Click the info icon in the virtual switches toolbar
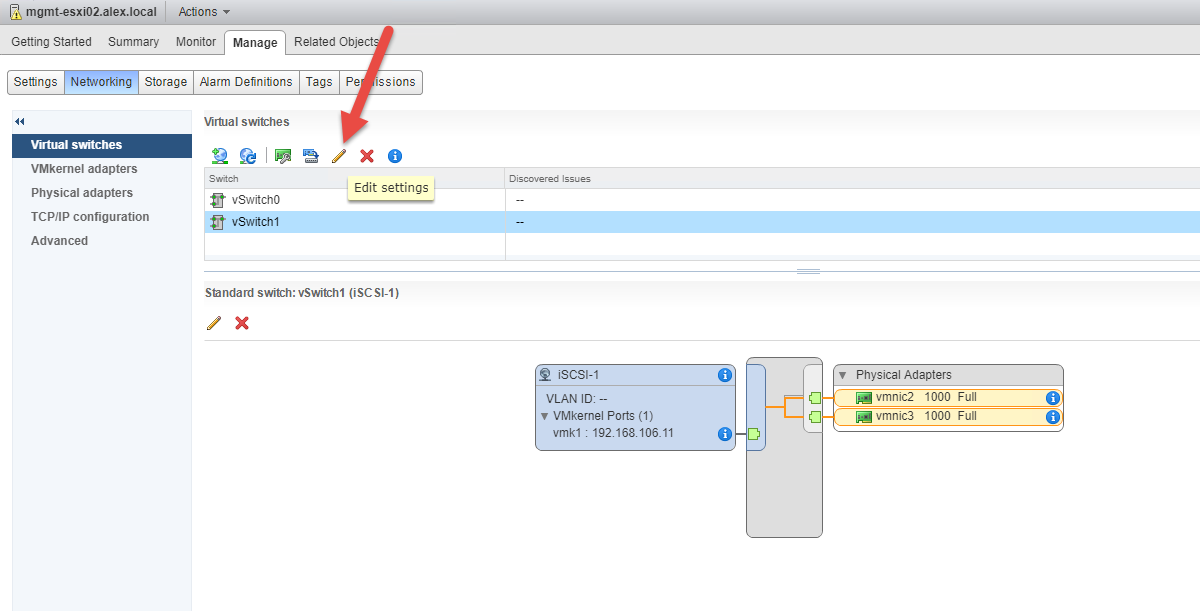This screenshot has width=1200, height=611. coord(395,156)
